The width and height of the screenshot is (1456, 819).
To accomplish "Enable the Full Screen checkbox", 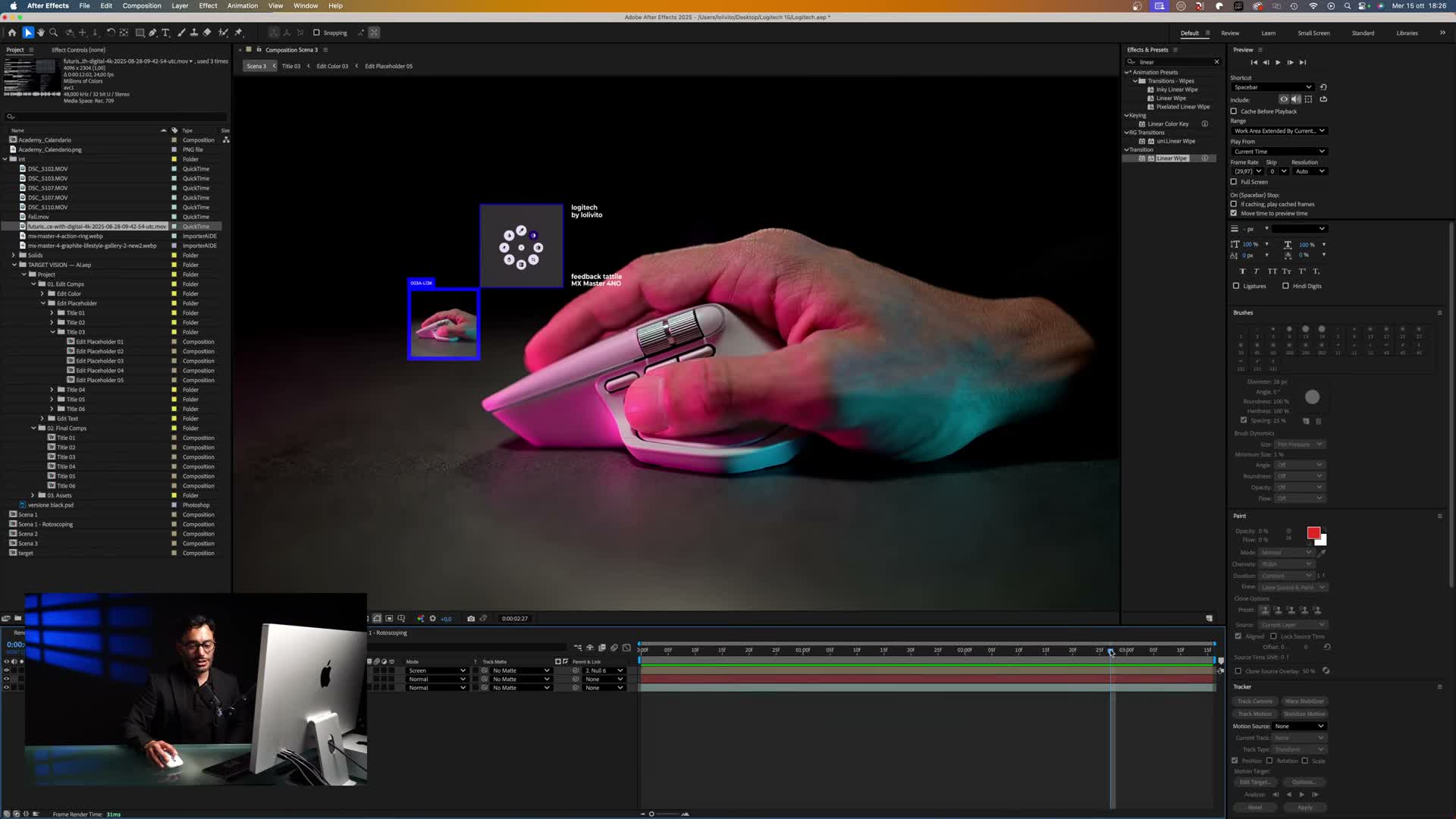I will tap(1234, 182).
